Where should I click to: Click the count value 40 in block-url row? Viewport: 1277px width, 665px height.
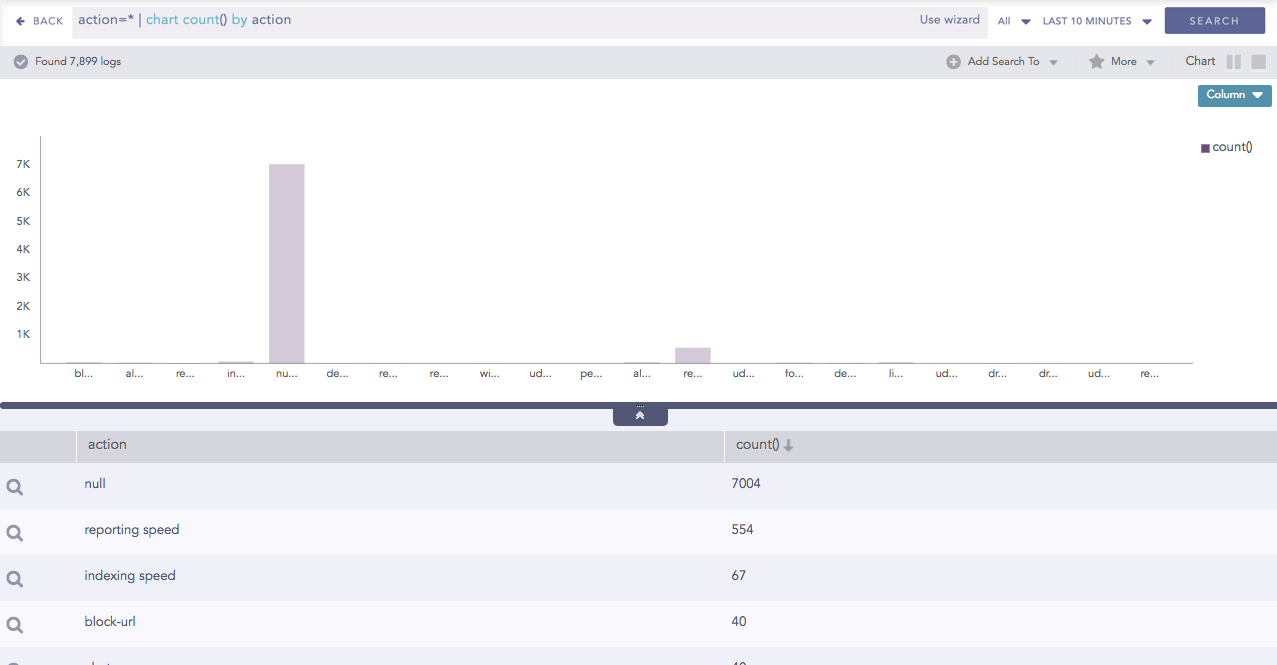(739, 622)
